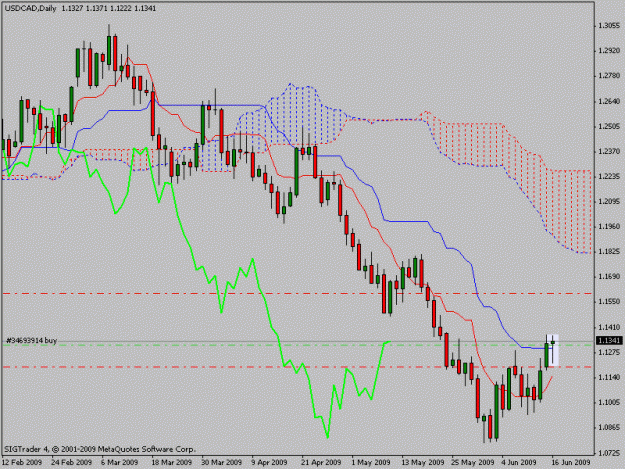The width and height of the screenshot is (625, 469).
Task: Click the 1 May 2009 date label
Action: (x=371, y=462)
